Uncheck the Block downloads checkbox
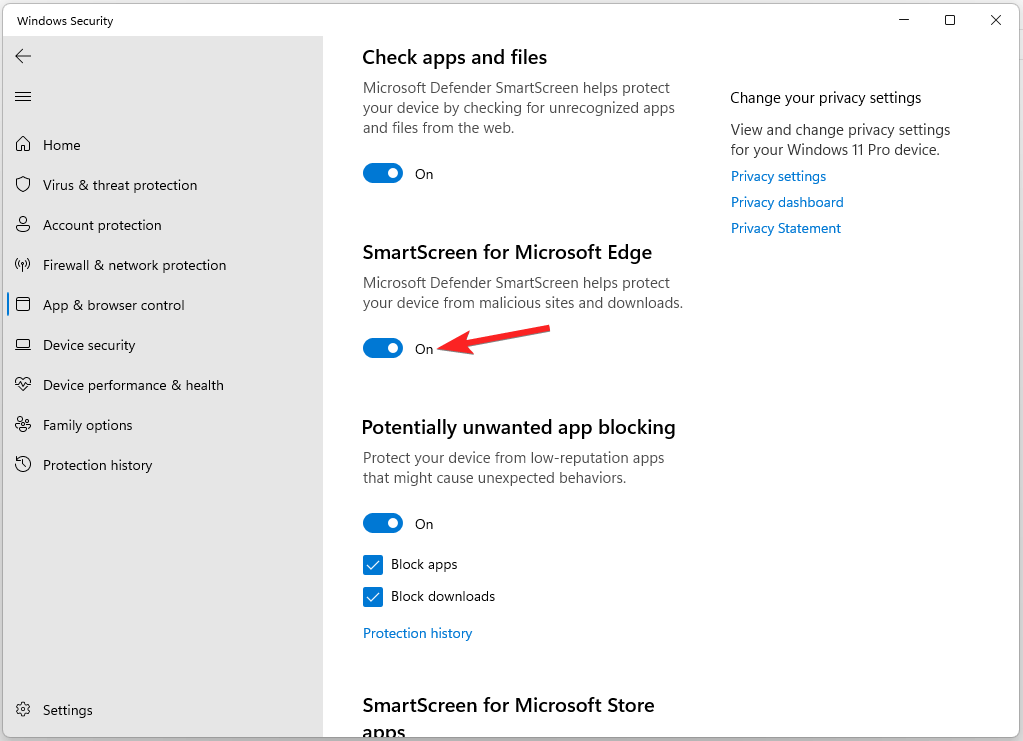1023x741 pixels. click(x=373, y=597)
